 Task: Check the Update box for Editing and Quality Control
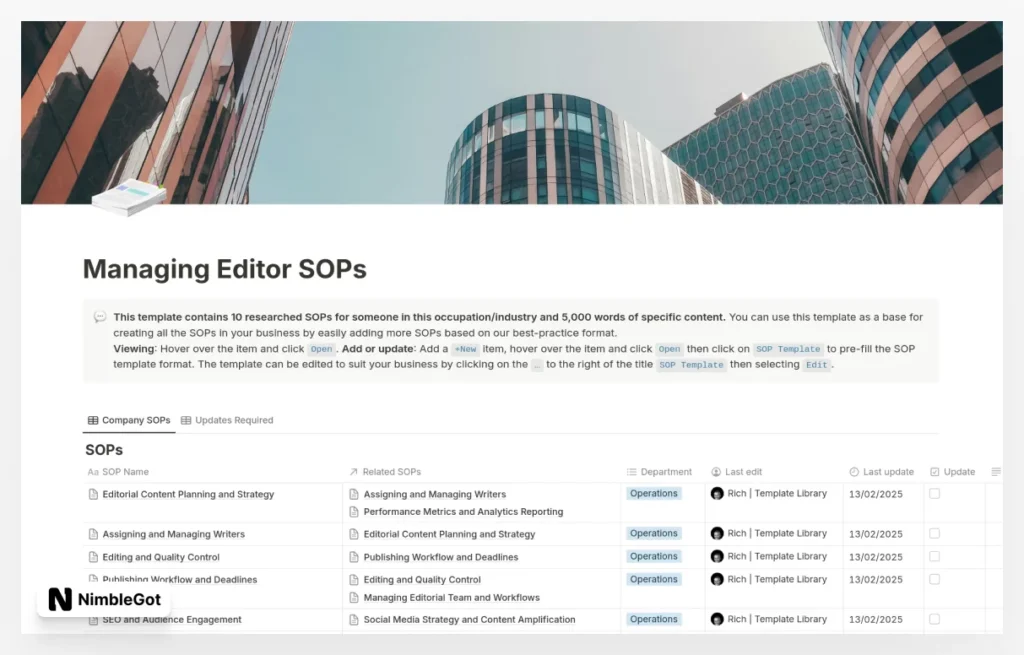point(934,556)
